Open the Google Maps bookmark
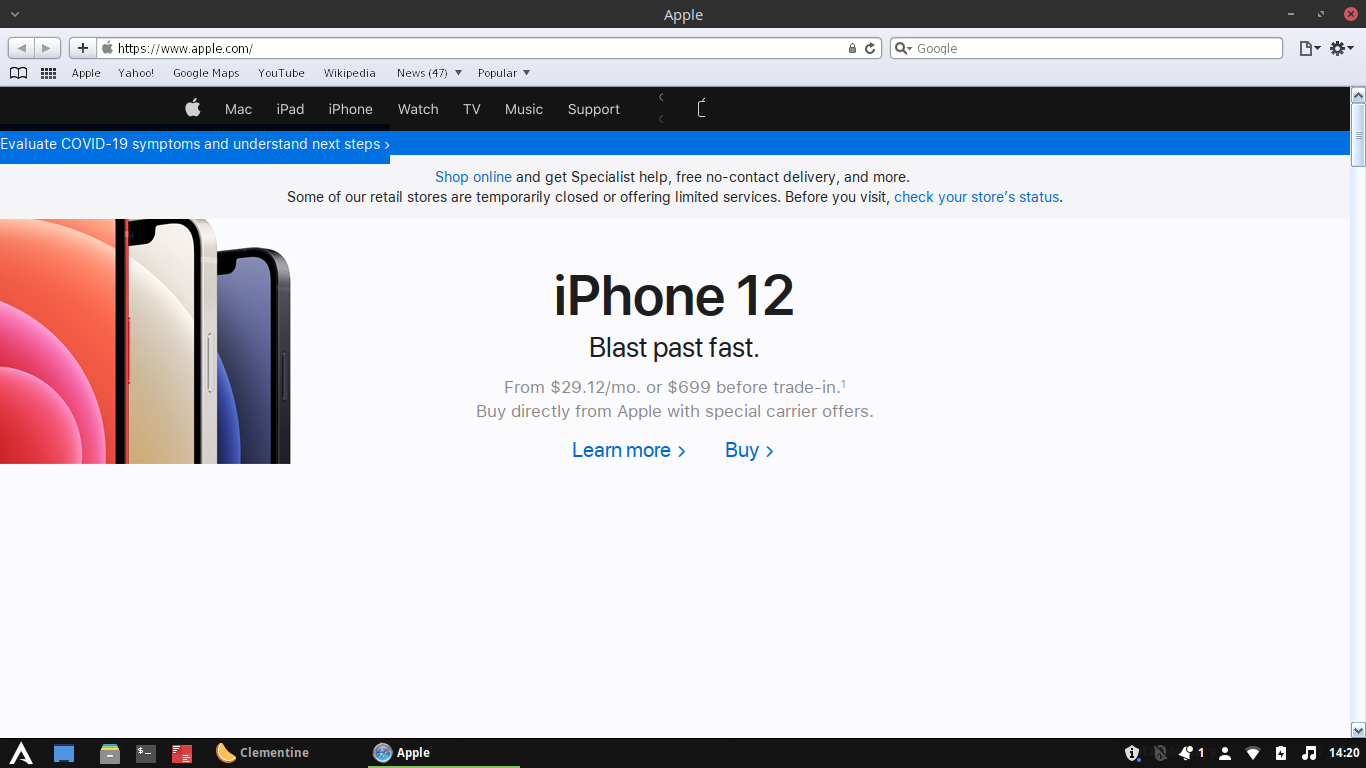 tap(206, 73)
